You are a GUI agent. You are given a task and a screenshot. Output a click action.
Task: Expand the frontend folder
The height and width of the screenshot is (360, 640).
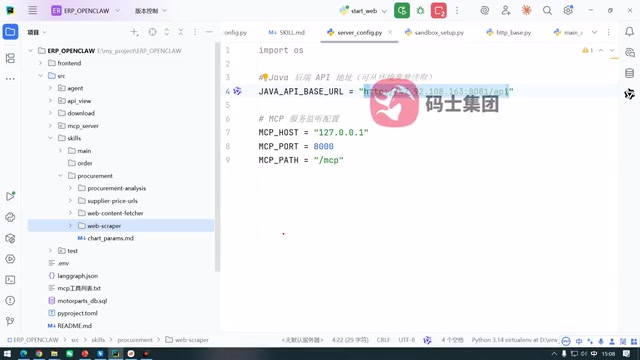click(40, 63)
